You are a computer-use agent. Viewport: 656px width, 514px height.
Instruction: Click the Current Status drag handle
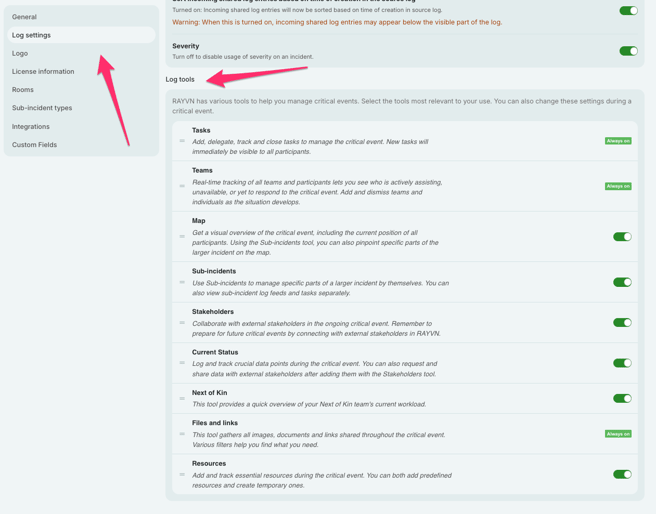[182, 363]
